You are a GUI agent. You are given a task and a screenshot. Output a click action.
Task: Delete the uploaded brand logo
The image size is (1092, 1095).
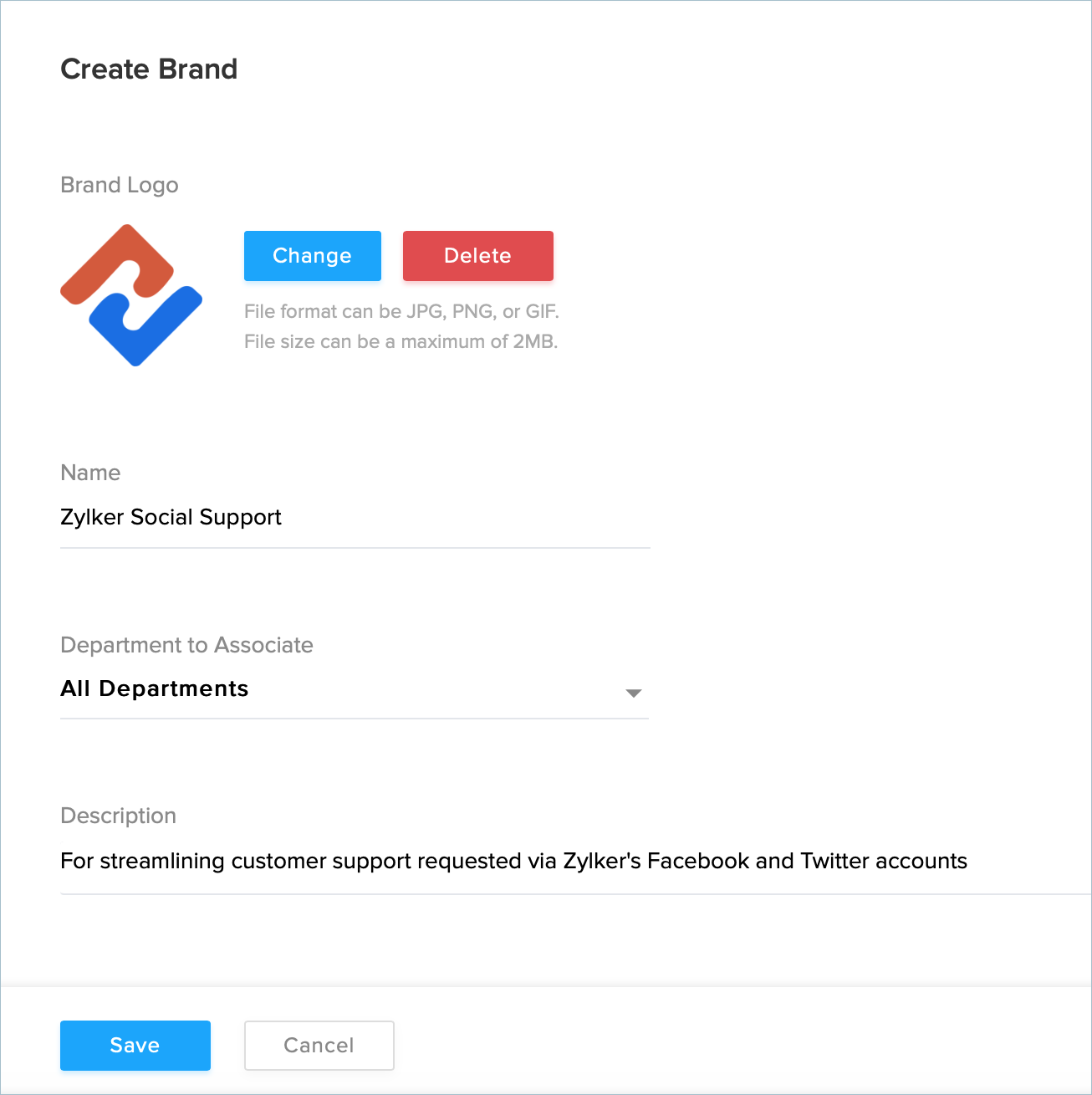tap(477, 256)
